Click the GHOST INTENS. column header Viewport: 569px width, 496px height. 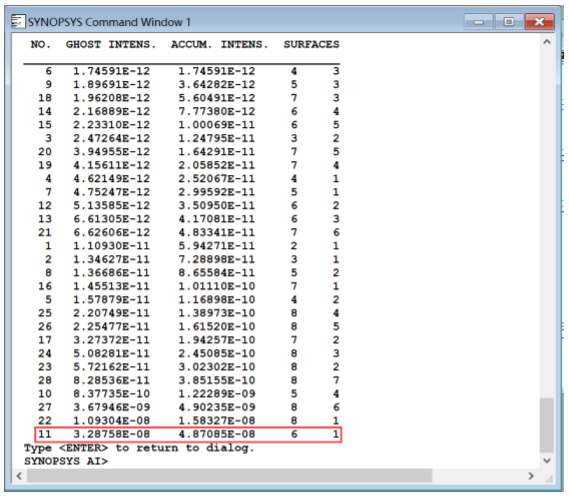pyautogui.click(x=111, y=44)
